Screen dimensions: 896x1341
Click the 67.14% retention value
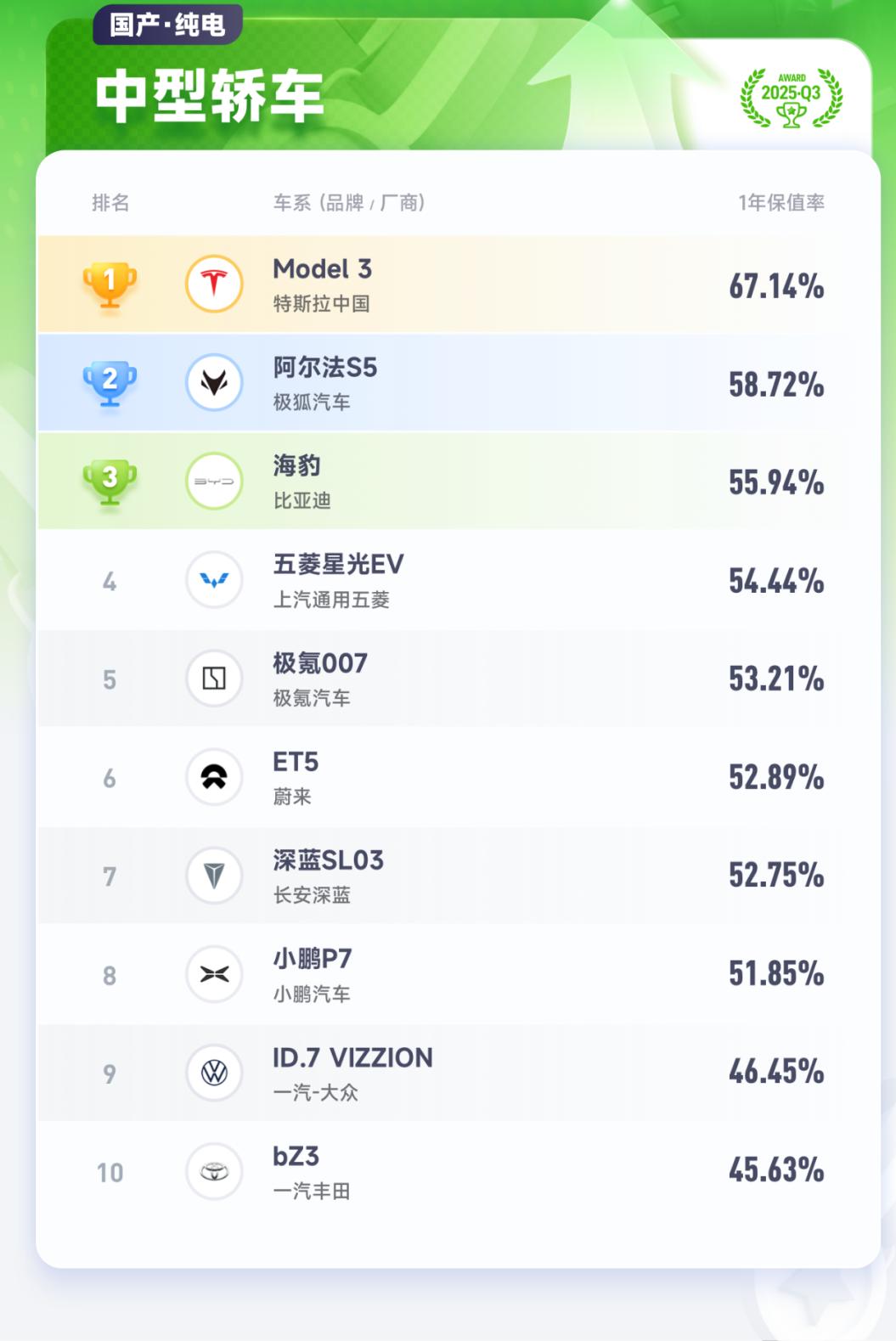coord(776,286)
